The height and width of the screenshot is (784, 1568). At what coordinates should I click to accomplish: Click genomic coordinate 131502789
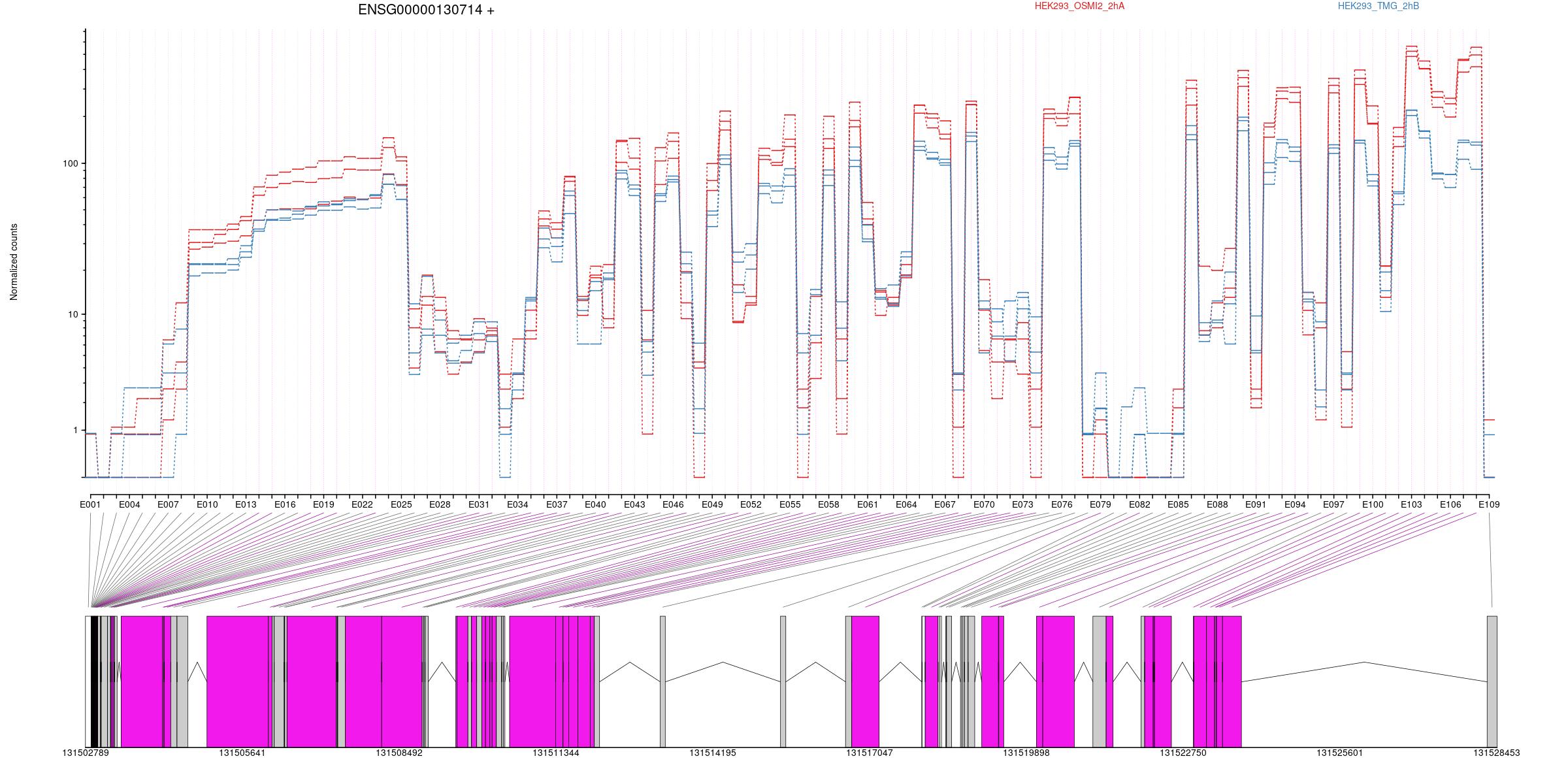[86, 753]
